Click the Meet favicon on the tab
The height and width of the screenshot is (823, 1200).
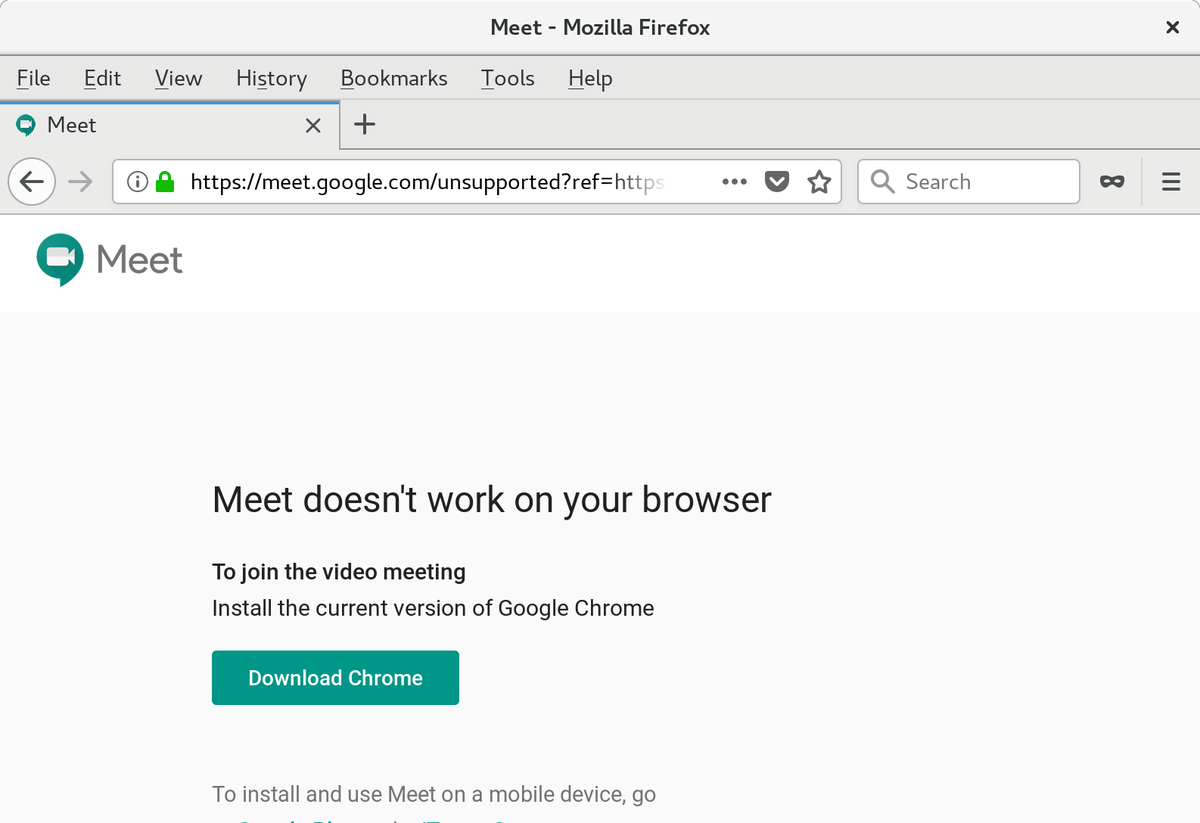(x=26, y=125)
